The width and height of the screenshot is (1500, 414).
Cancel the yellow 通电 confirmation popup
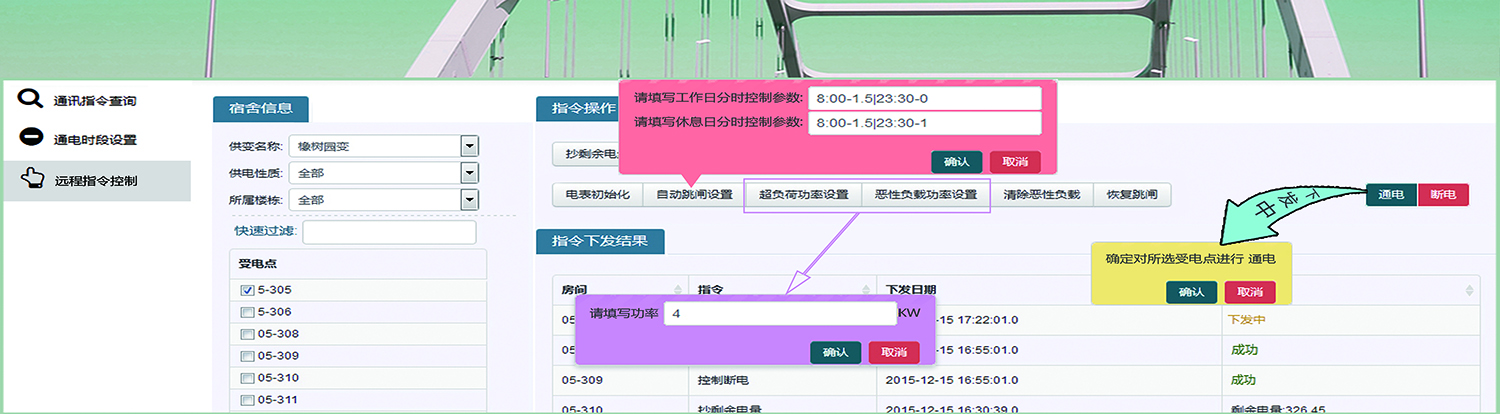[x=1250, y=292]
